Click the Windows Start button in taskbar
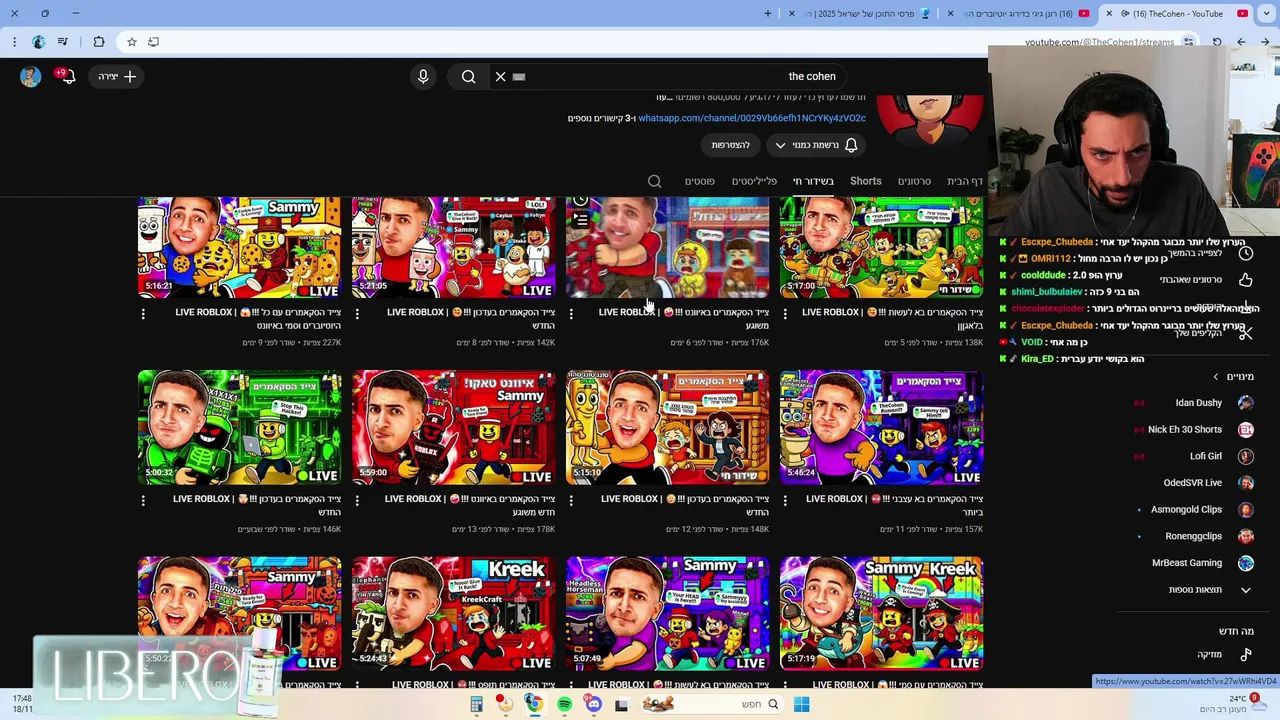1280x720 pixels. pyautogui.click(x=801, y=704)
